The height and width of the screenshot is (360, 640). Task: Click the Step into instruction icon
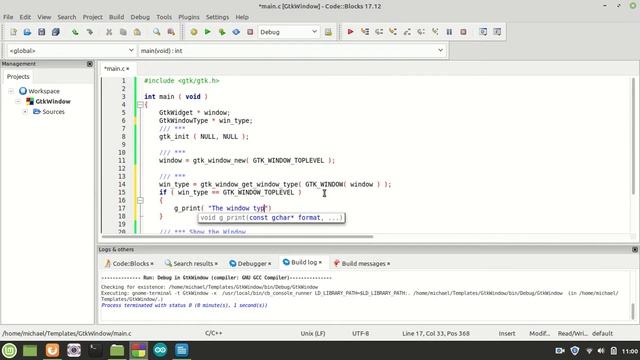pyautogui.click(x=435, y=32)
